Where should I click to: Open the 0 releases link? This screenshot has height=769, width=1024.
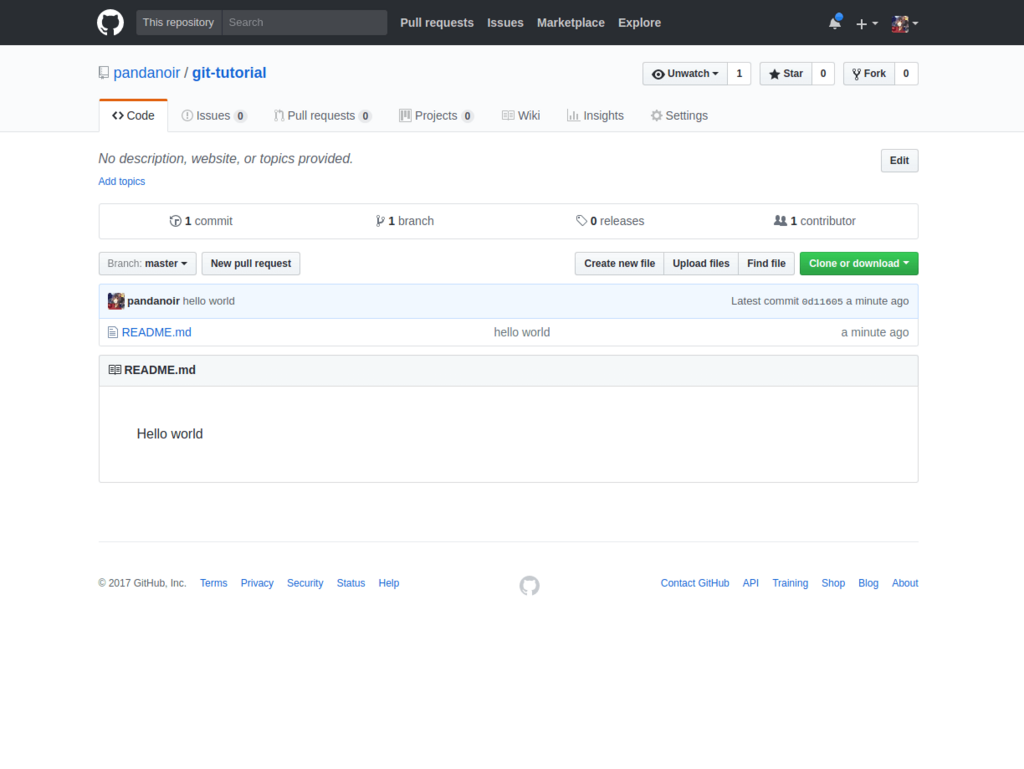[610, 221]
